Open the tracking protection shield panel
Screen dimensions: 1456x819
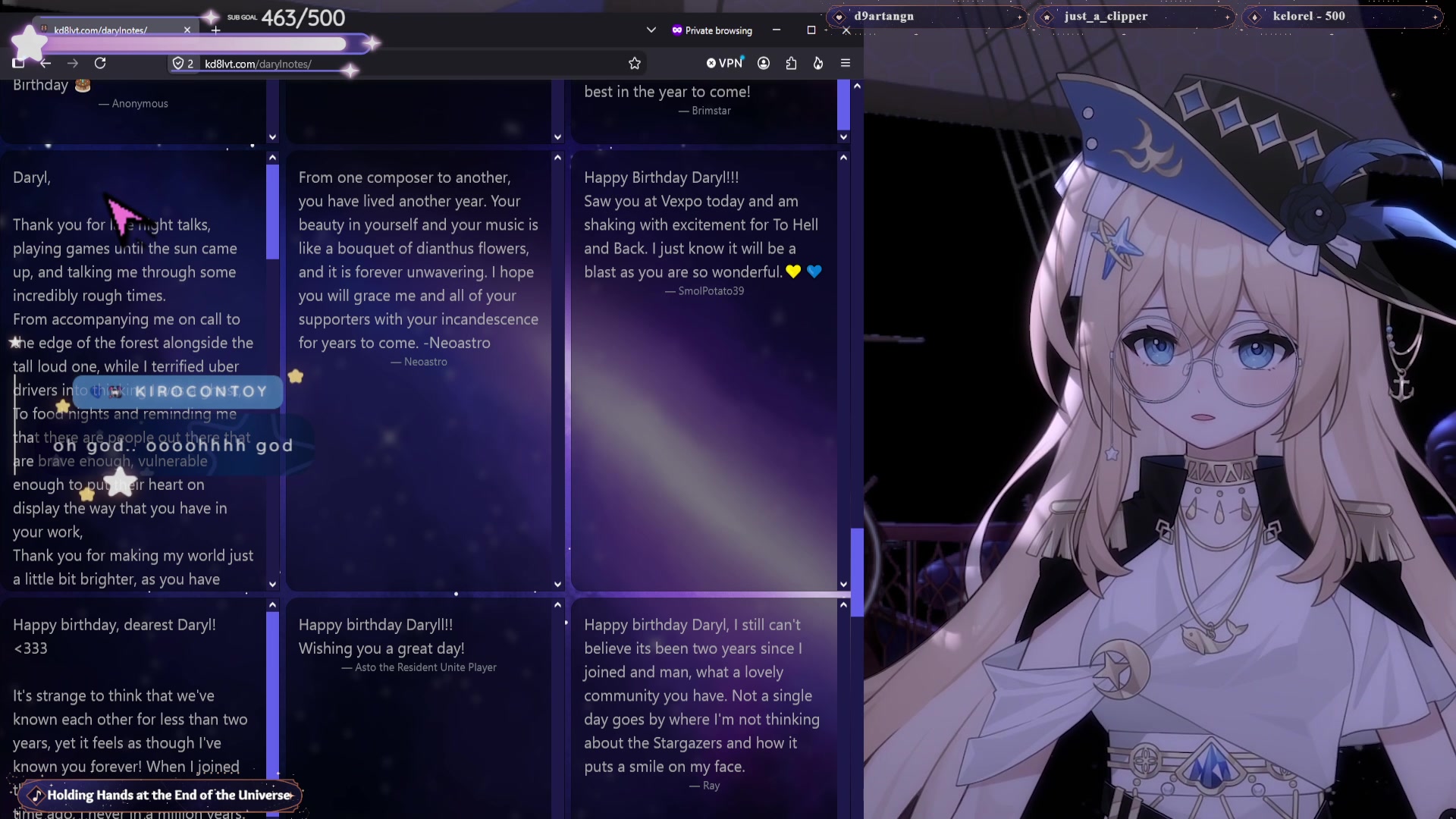click(x=178, y=64)
